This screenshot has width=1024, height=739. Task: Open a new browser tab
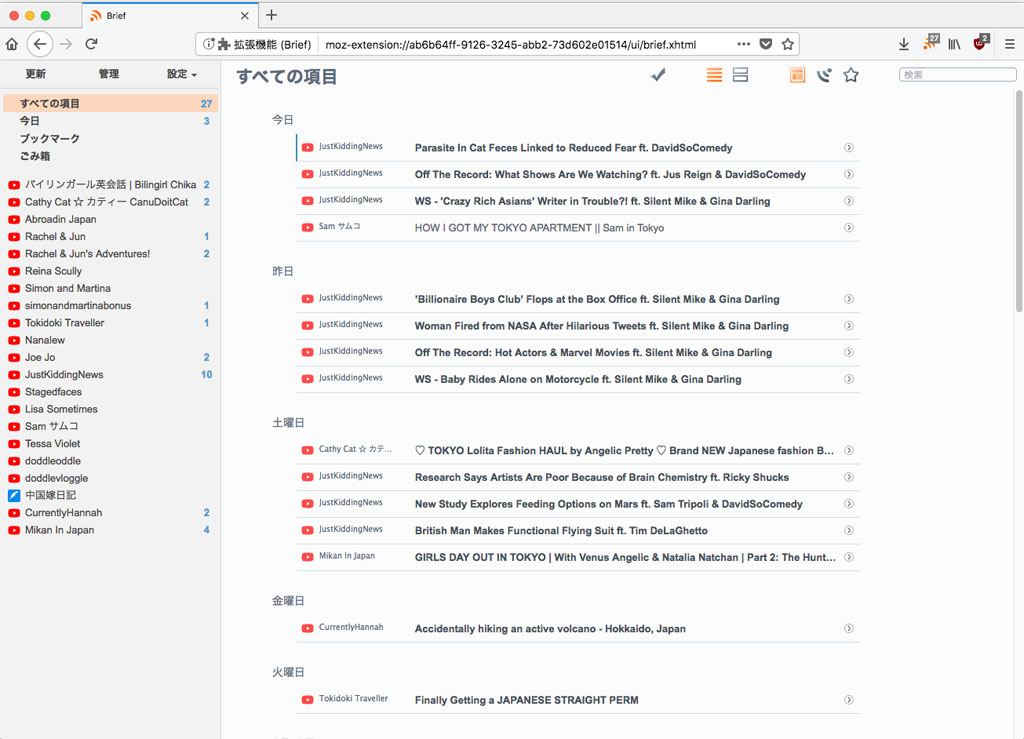tap(272, 14)
